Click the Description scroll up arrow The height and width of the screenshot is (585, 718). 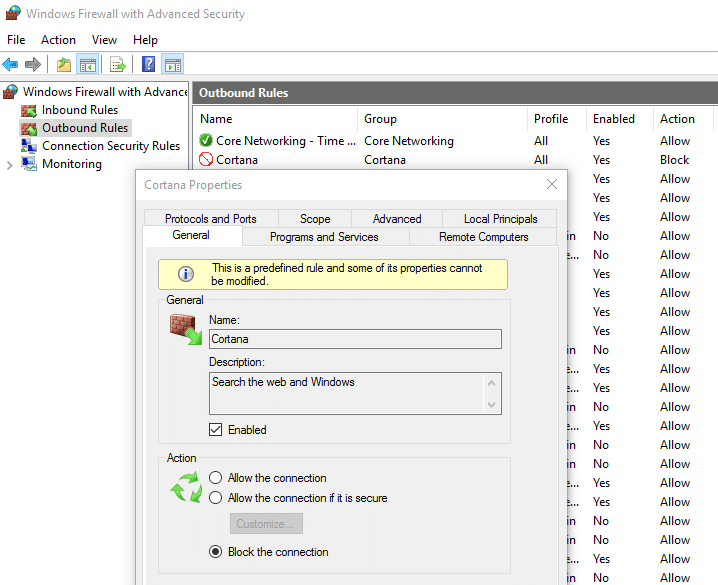coord(491,383)
